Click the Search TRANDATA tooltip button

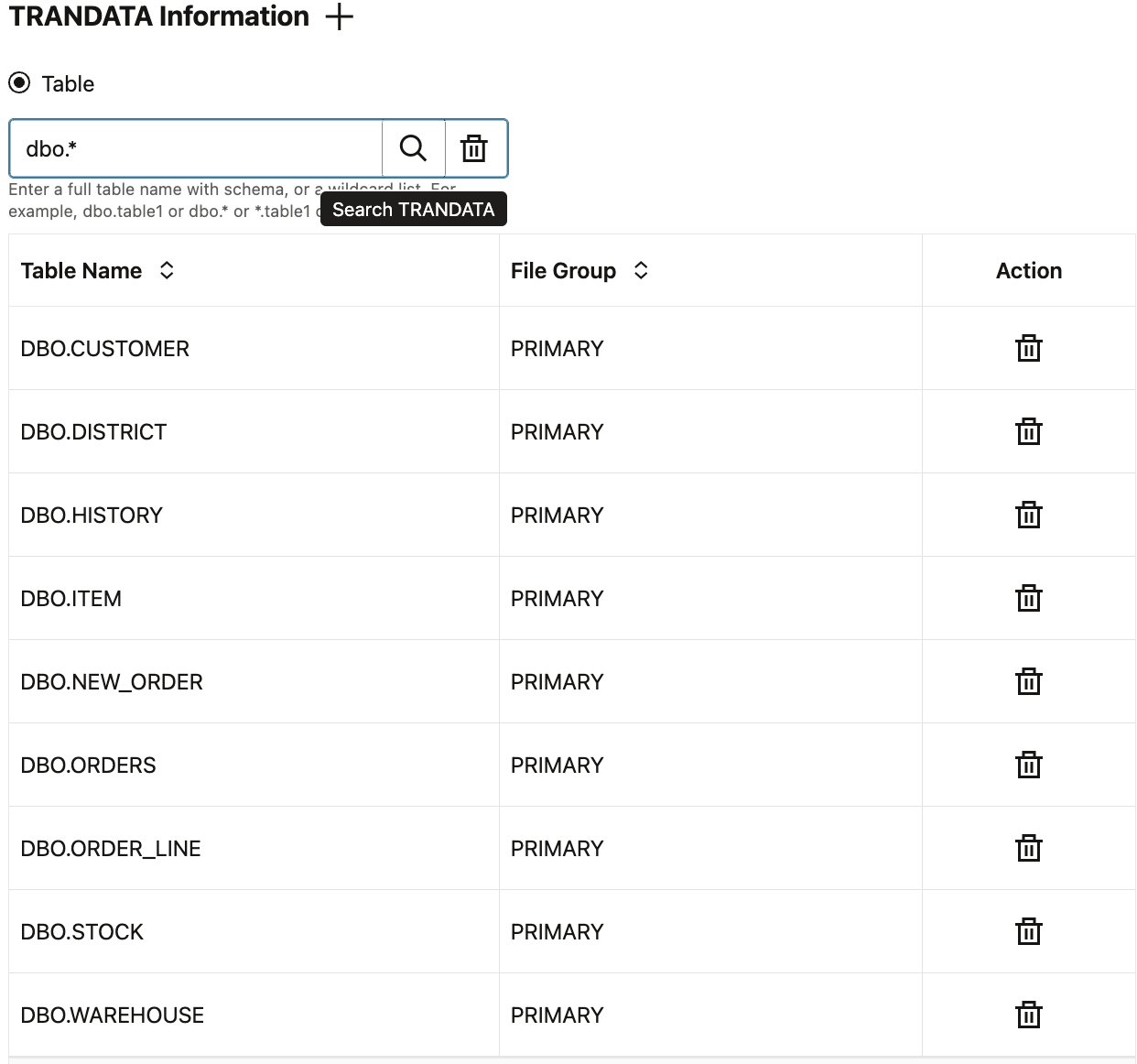(413, 209)
